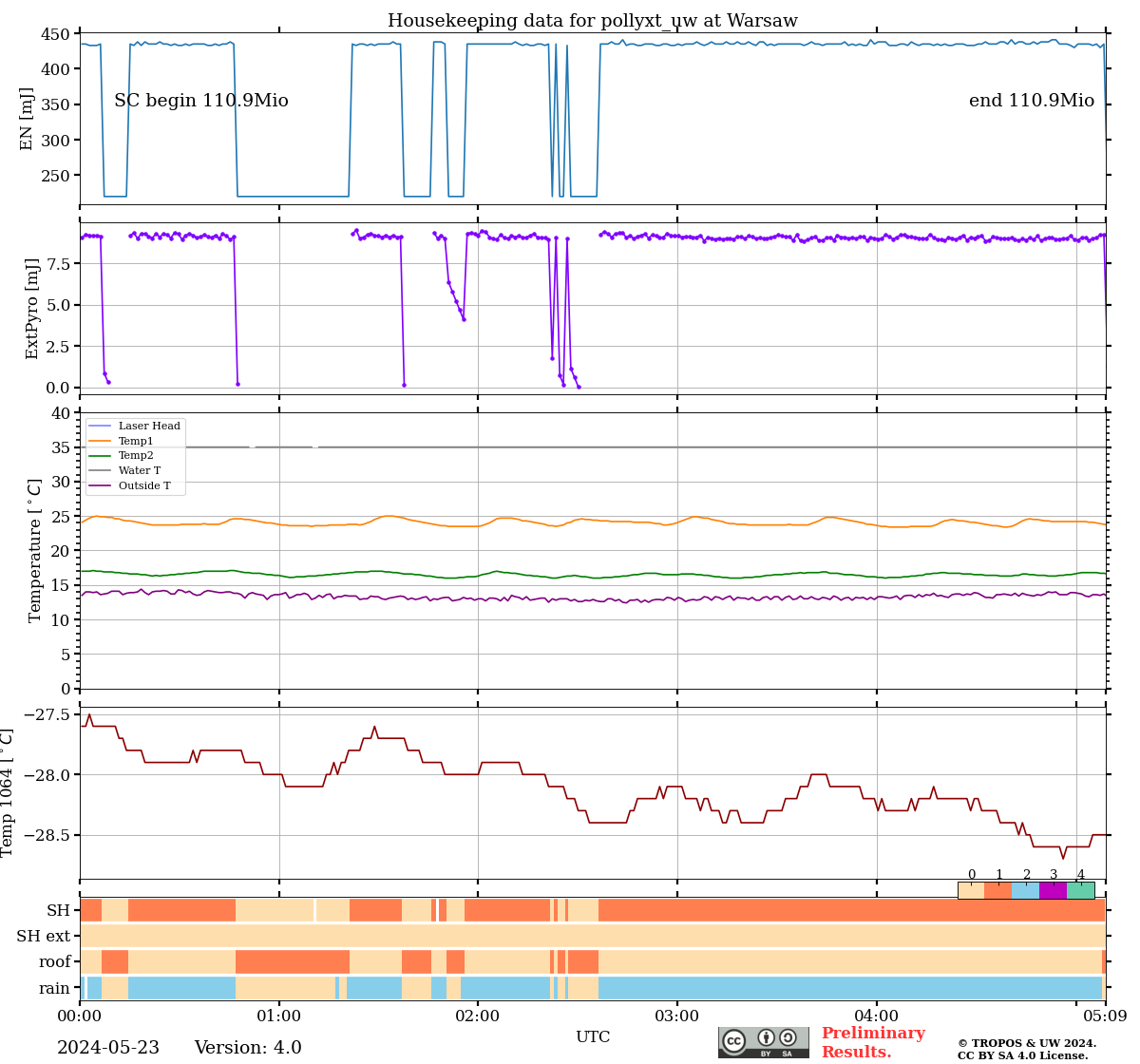
Task: Click the 'CC BY SA 4.0 License.' text
Action: point(1023,1055)
